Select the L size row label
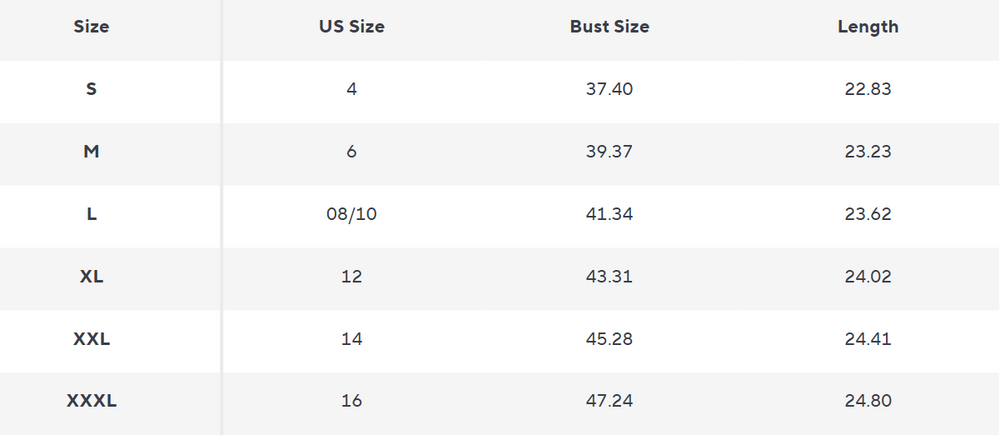1000x435 pixels. pos(91,214)
